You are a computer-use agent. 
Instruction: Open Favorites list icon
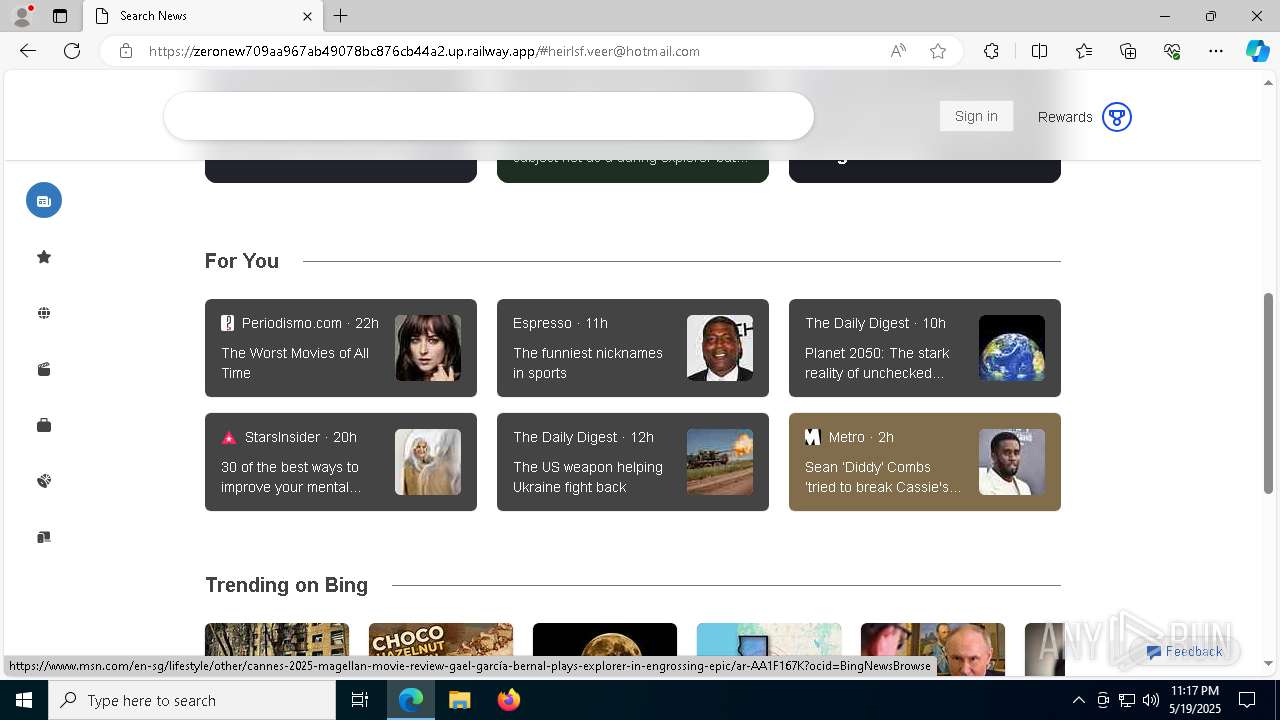[1084, 51]
